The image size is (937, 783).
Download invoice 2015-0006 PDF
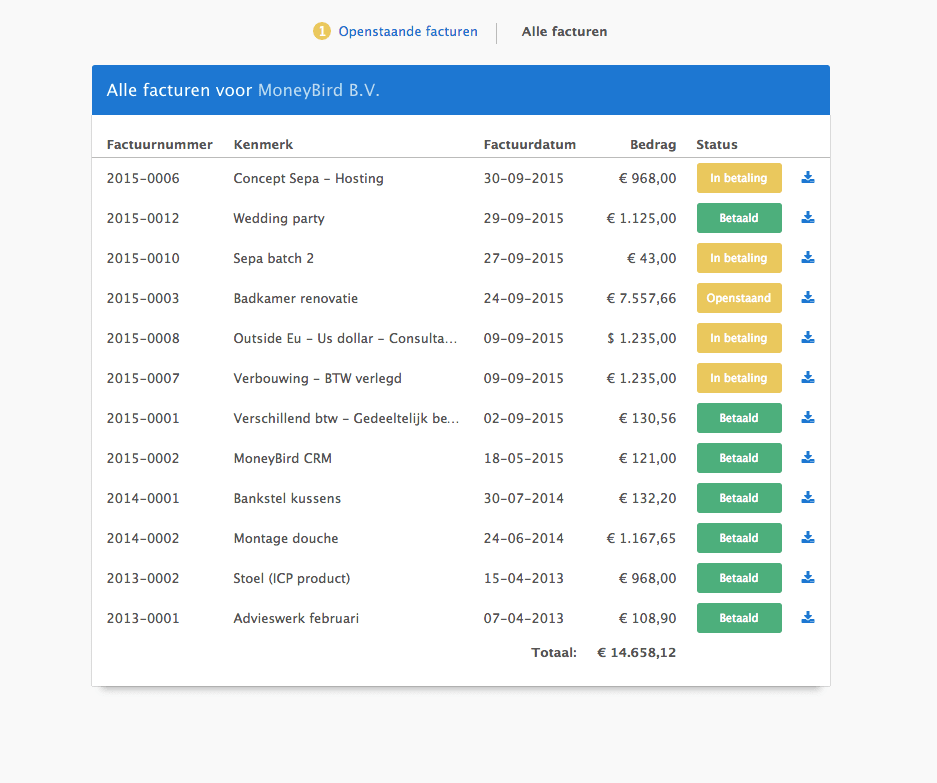pyautogui.click(x=808, y=178)
